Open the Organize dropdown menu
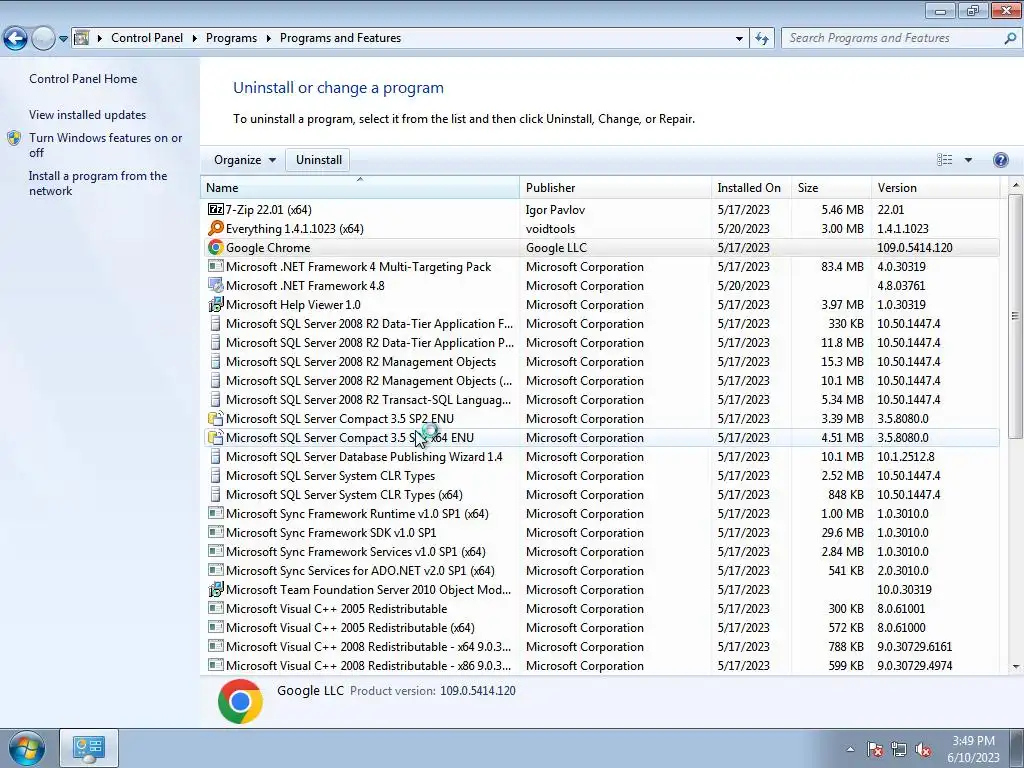Viewport: 1024px width, 768px height. [245, 160]
